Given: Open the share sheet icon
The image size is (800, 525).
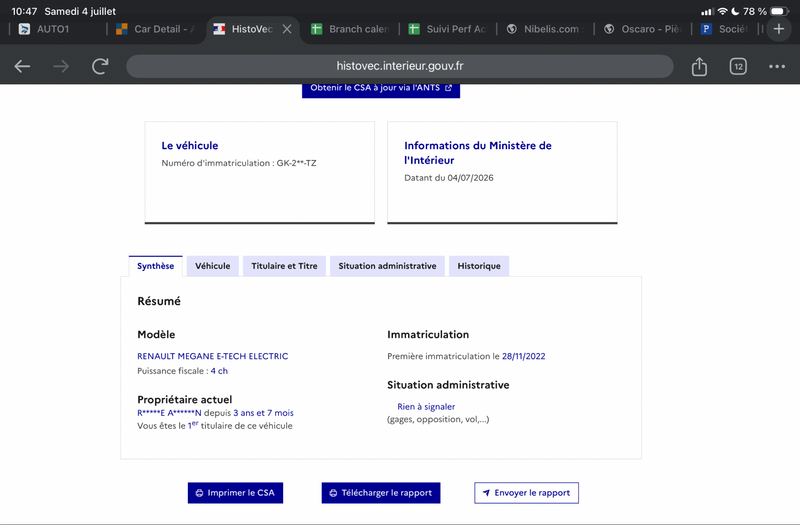Looking at the screenshot, I should pos(699,66).
